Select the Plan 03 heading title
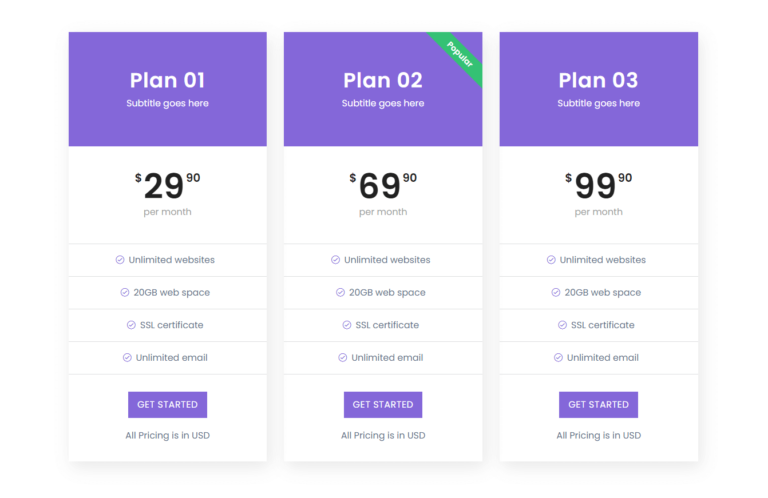The height and width of the screenshot is (498, 768). 598,80
